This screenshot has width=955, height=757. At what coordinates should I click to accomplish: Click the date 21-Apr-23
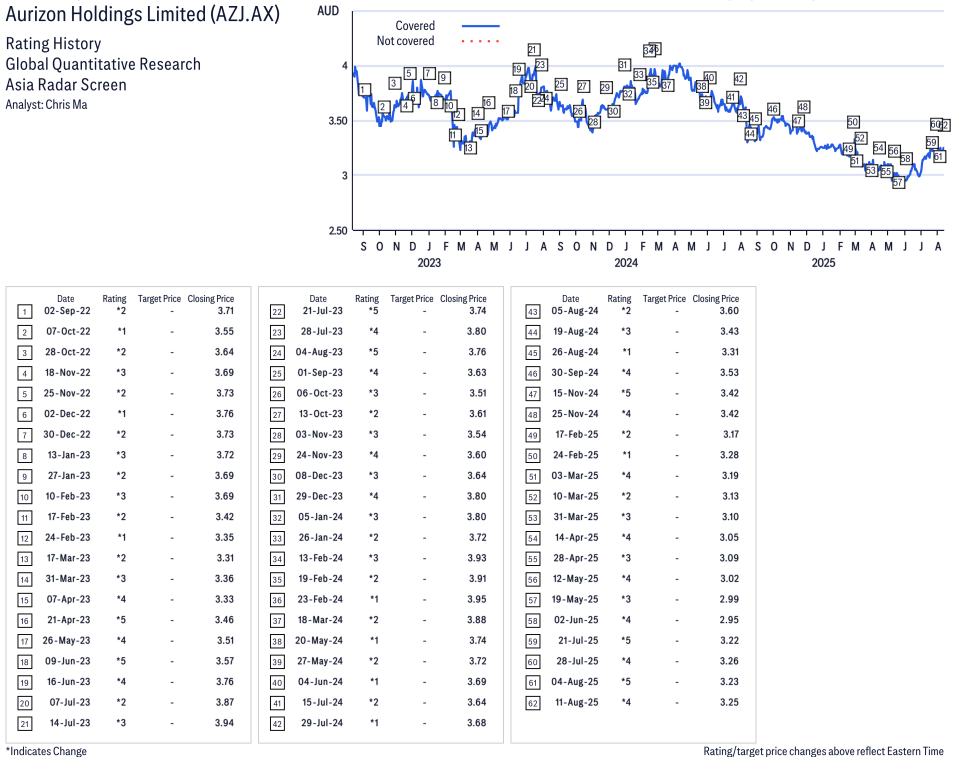(69, 619)
